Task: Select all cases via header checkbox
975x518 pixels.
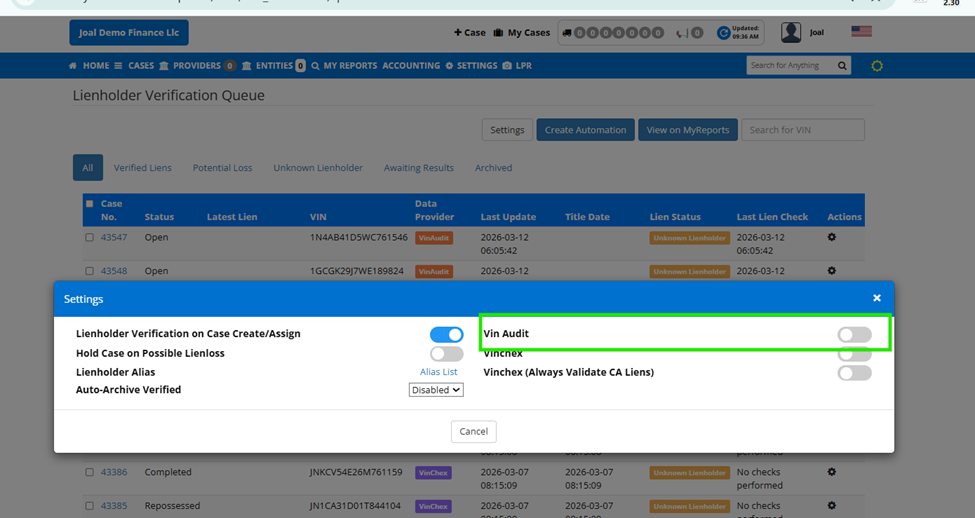Action: 90,204
